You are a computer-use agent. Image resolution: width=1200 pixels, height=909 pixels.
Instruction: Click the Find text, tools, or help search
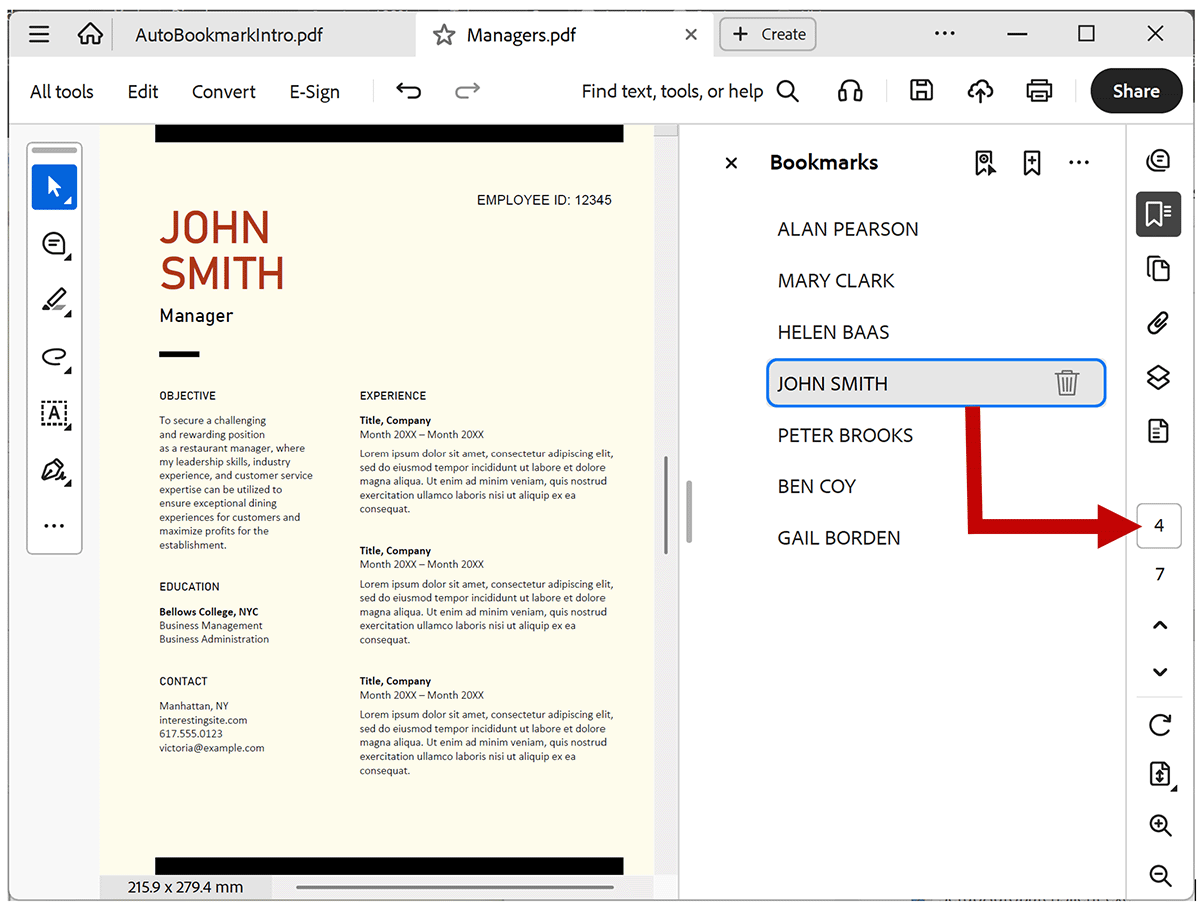coord(690,91)
